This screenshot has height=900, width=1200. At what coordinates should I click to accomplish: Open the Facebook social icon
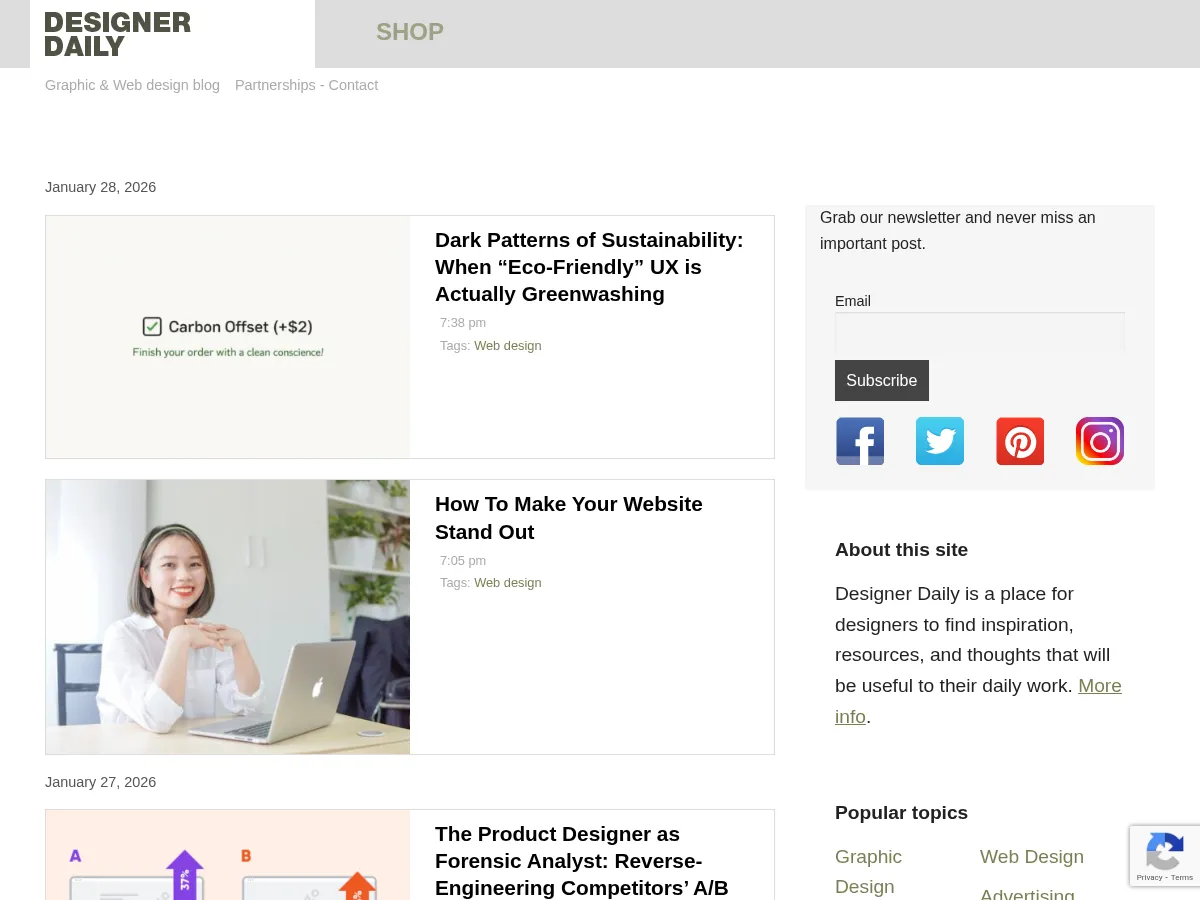click(x=860, y=441)
